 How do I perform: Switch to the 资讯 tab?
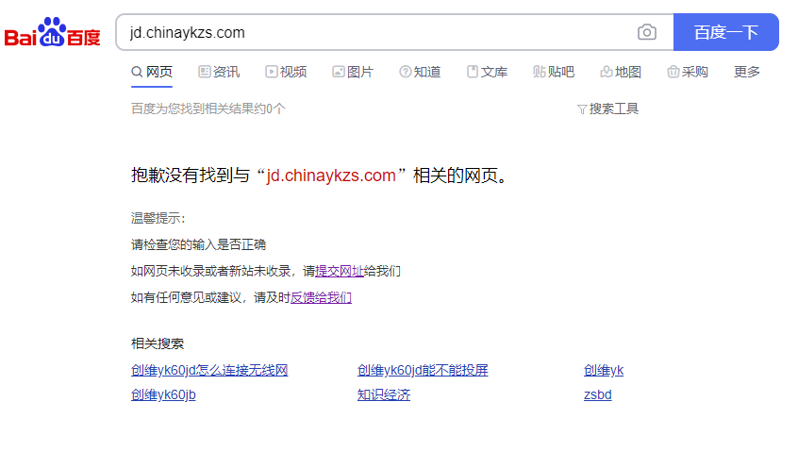(219, 72)
